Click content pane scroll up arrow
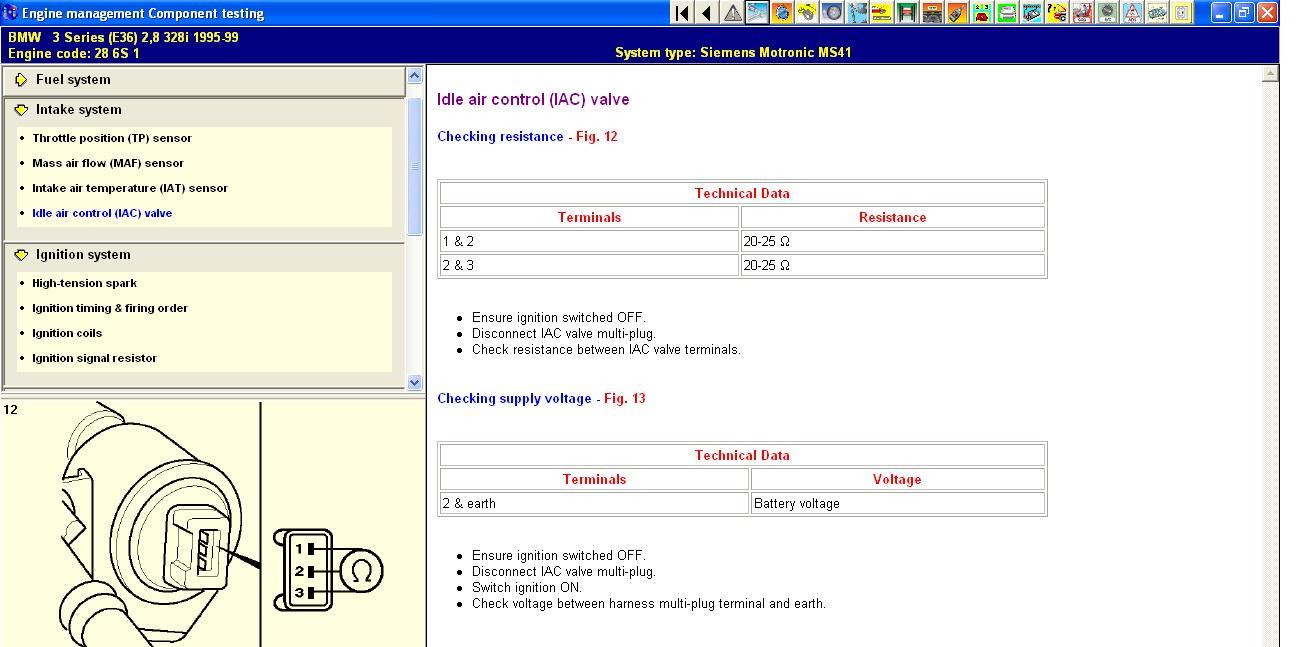 point(1271,74)
